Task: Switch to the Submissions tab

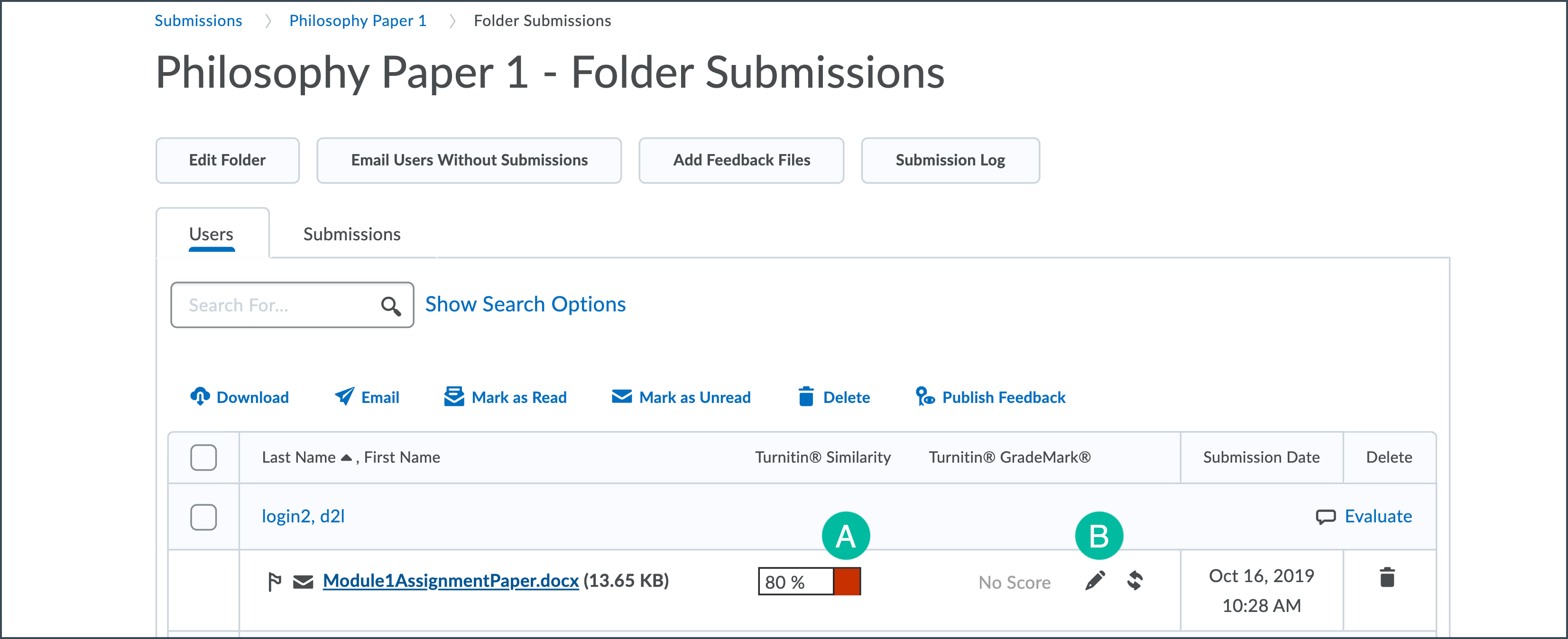Action: tap(352, 234)
